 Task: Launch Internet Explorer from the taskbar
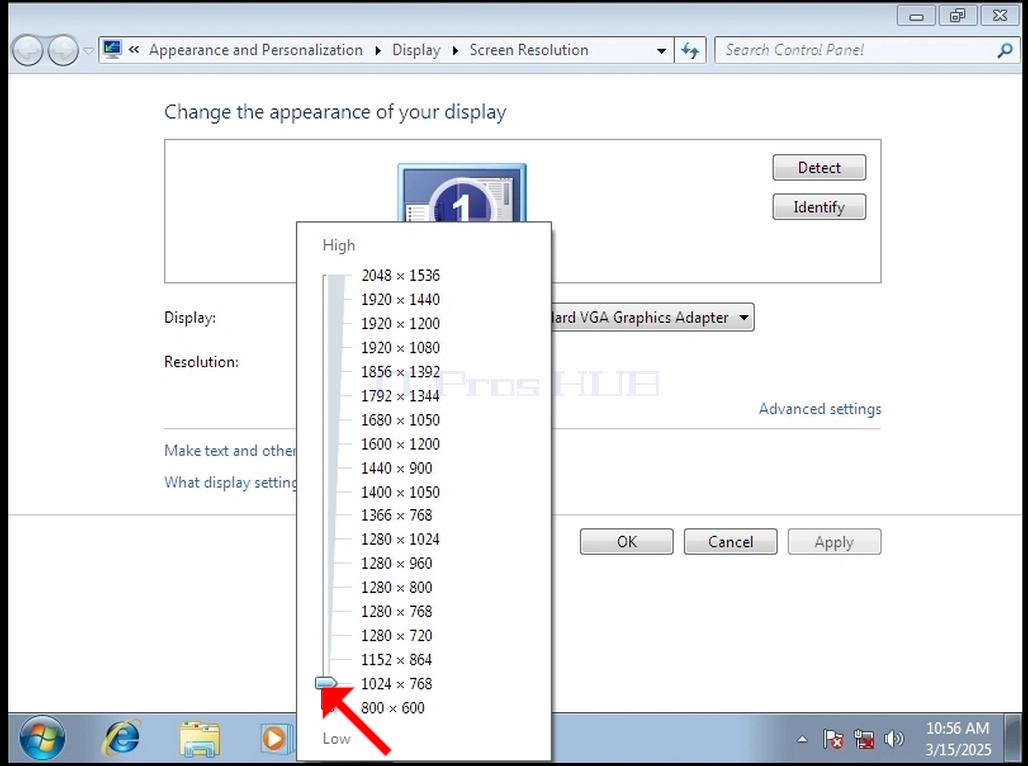click(122, 737)
